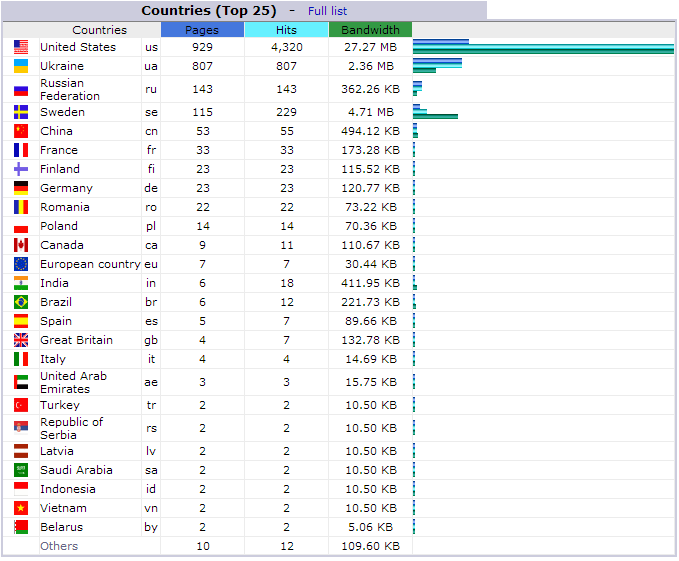Select the Sweden country name
This screenshot has height=561, width=679.
point(62,112)
